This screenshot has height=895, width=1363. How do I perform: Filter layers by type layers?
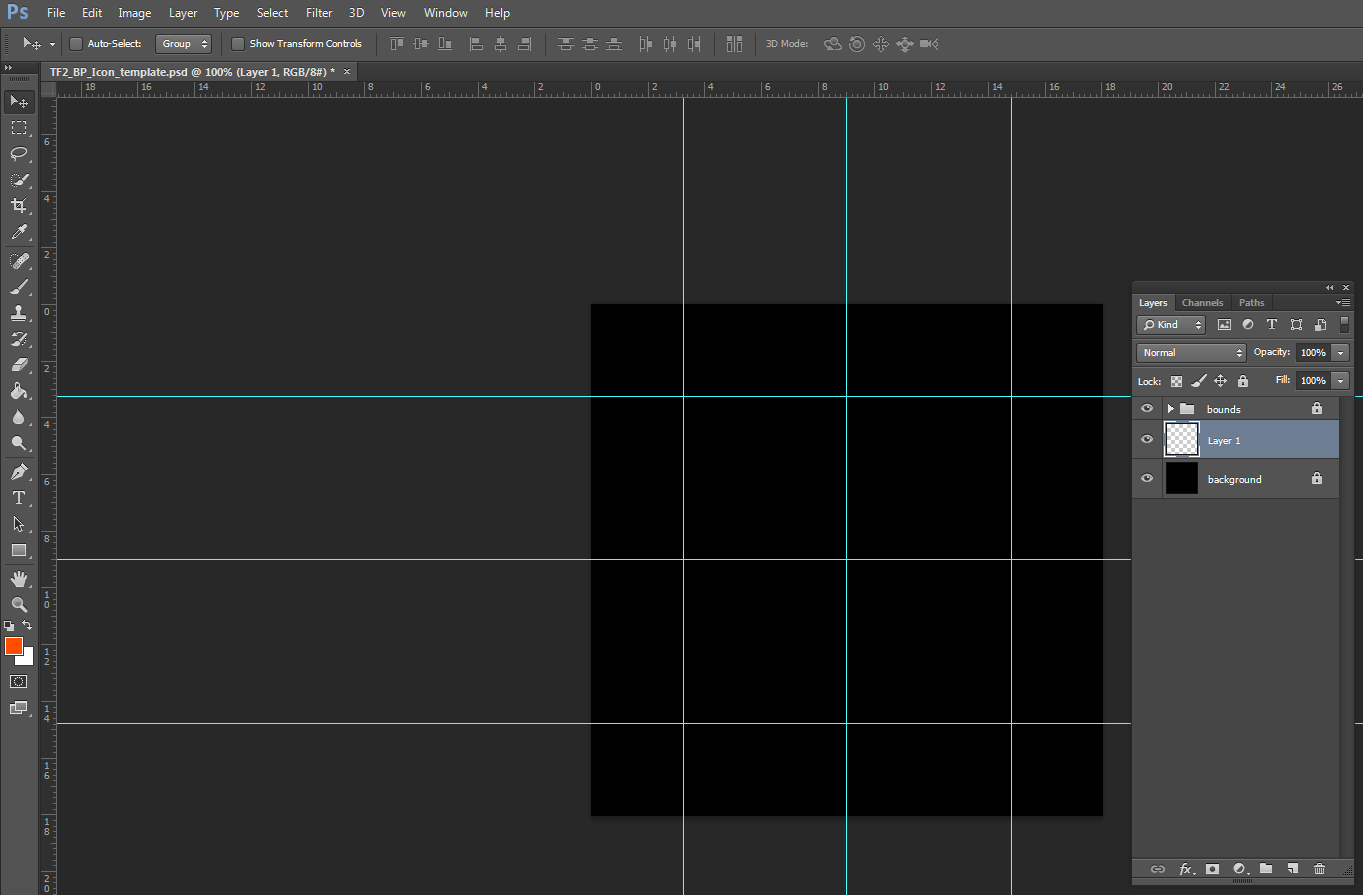click(1272, 325)
